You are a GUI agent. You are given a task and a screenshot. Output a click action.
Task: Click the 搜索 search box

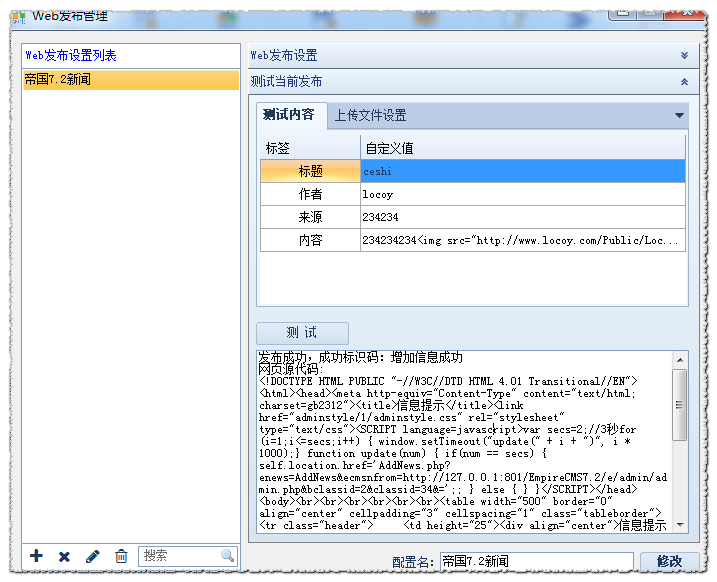pyautogui.click(x=178, y=556)
